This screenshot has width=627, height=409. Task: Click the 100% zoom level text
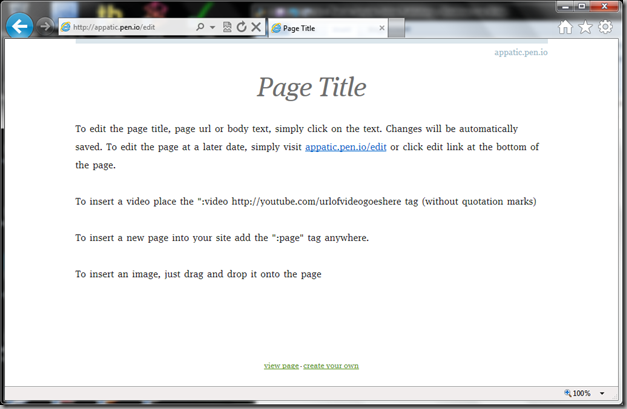tap(581, 393)
